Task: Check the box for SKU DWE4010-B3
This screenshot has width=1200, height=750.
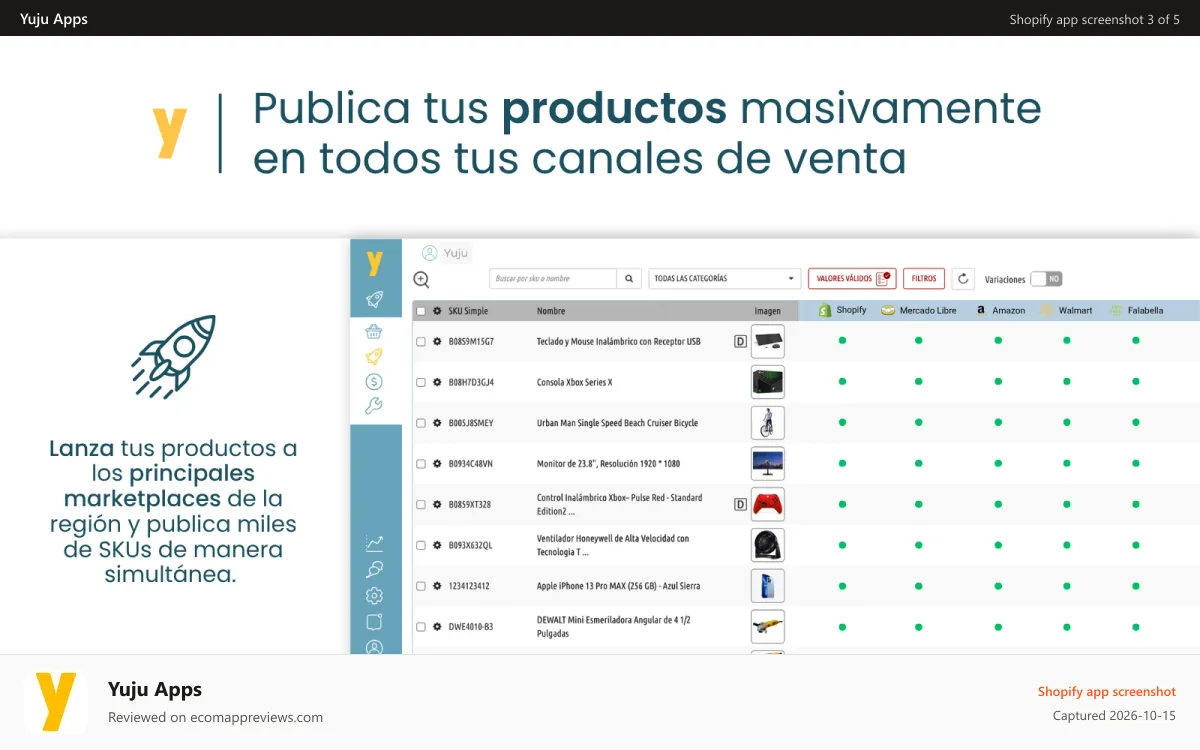Action: click(x=421, y=627)
